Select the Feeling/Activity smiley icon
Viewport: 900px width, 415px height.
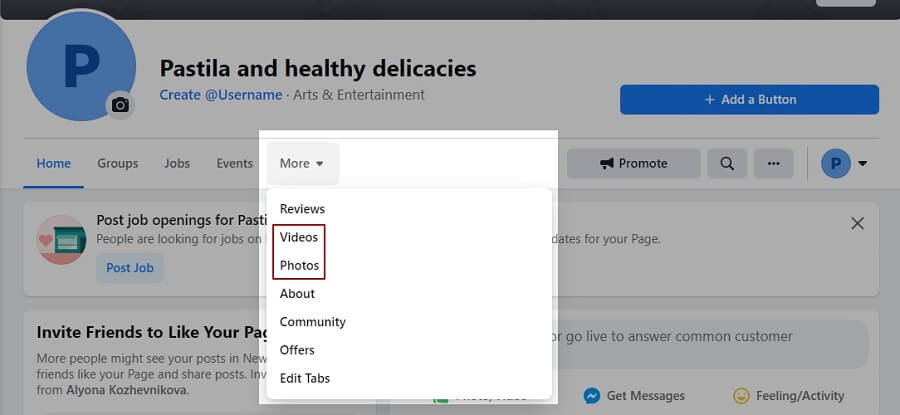[742, 395]
